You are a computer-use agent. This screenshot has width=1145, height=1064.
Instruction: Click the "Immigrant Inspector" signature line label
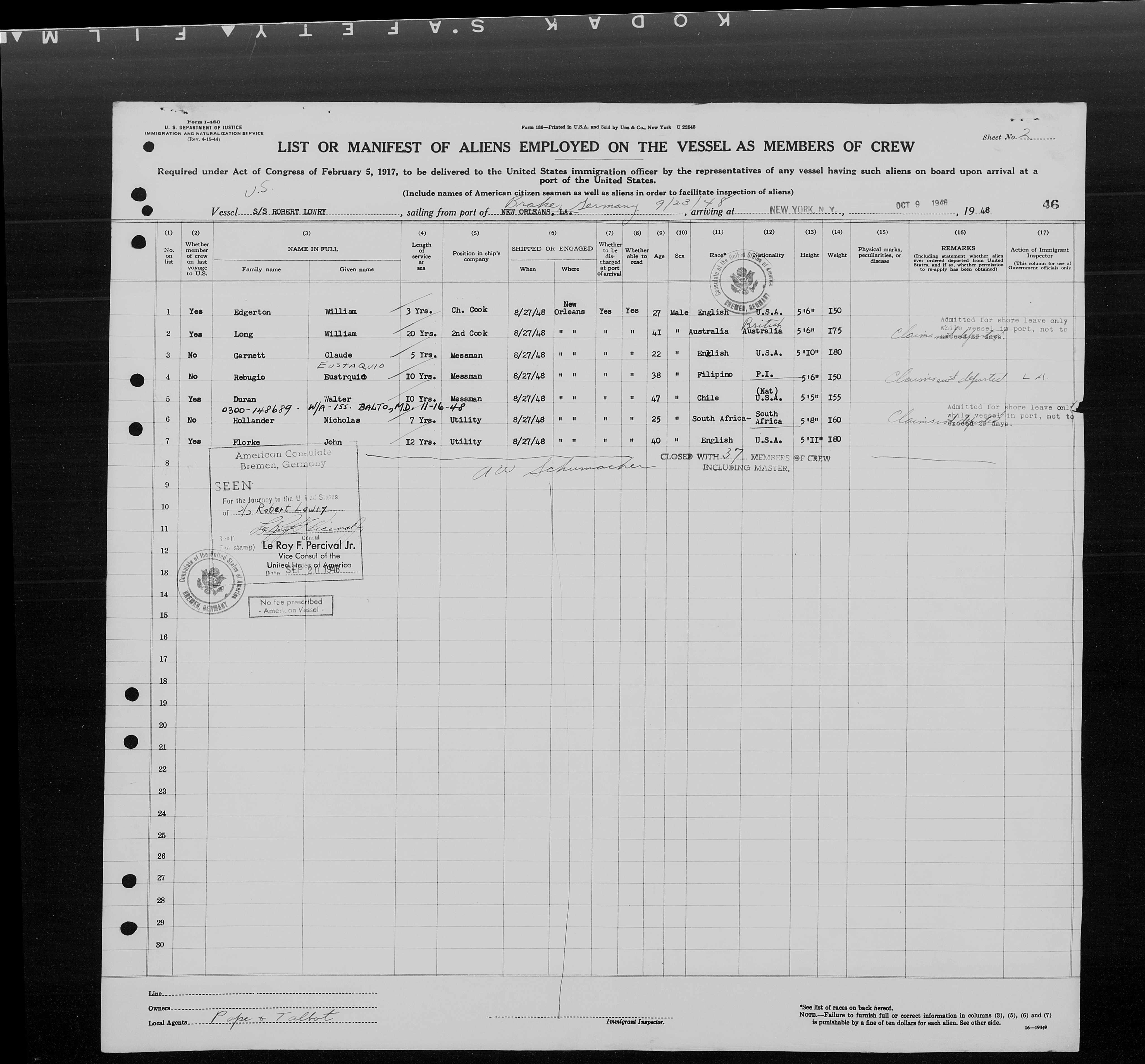635,1021
